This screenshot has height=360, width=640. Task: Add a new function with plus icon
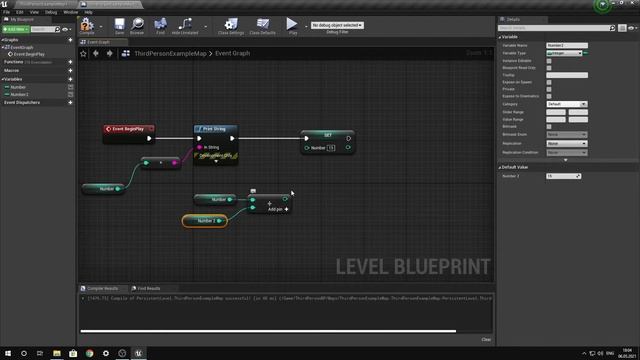pos(70,62)
